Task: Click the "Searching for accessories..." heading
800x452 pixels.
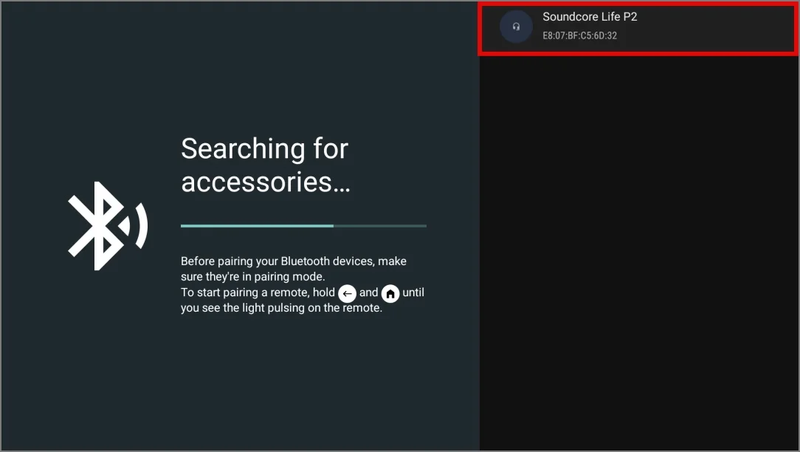Action: point(265,165)
